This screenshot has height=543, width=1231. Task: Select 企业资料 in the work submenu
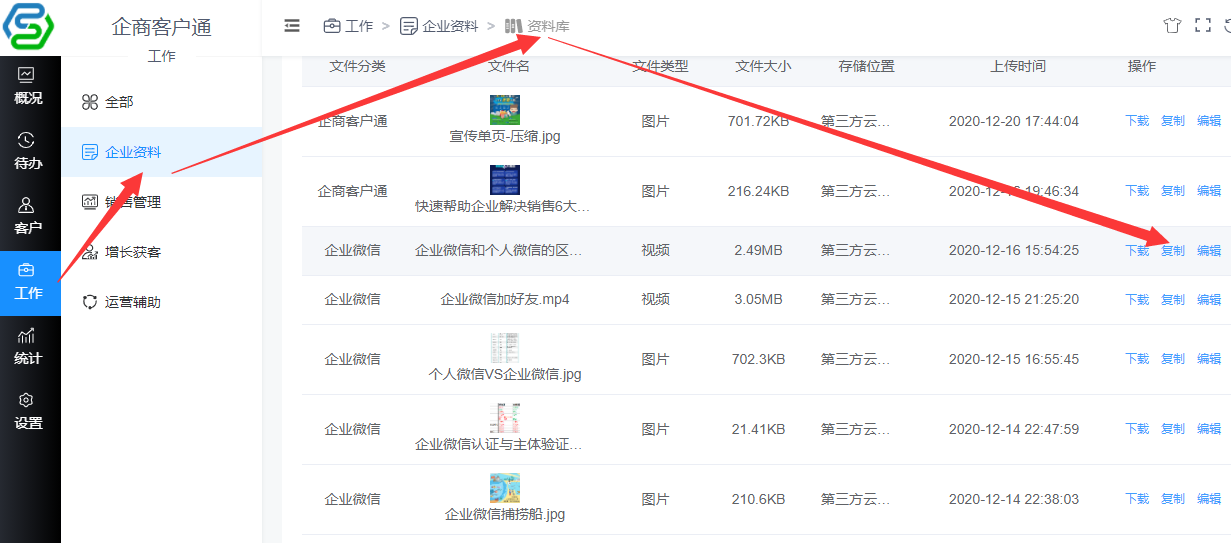click(161, 152)
